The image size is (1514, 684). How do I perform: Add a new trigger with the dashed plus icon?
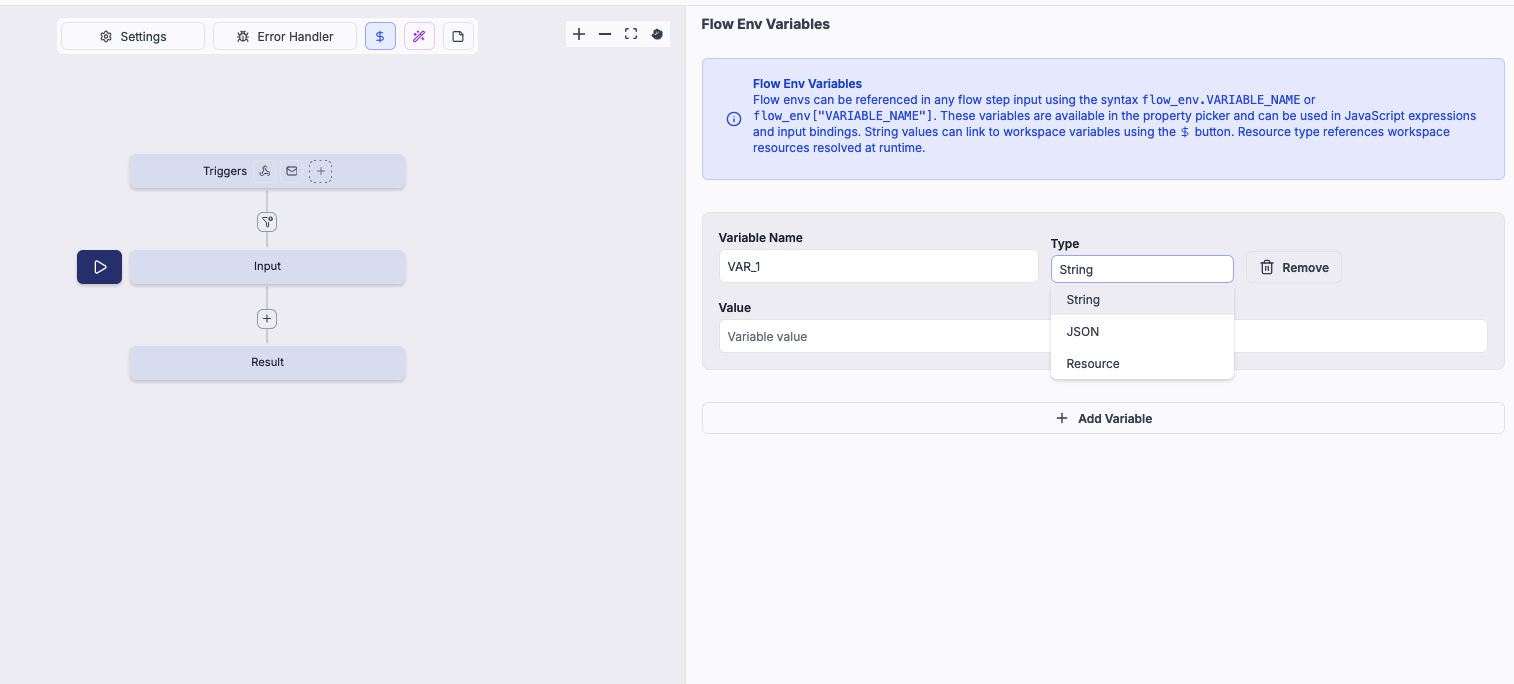(x=321, y=171)
